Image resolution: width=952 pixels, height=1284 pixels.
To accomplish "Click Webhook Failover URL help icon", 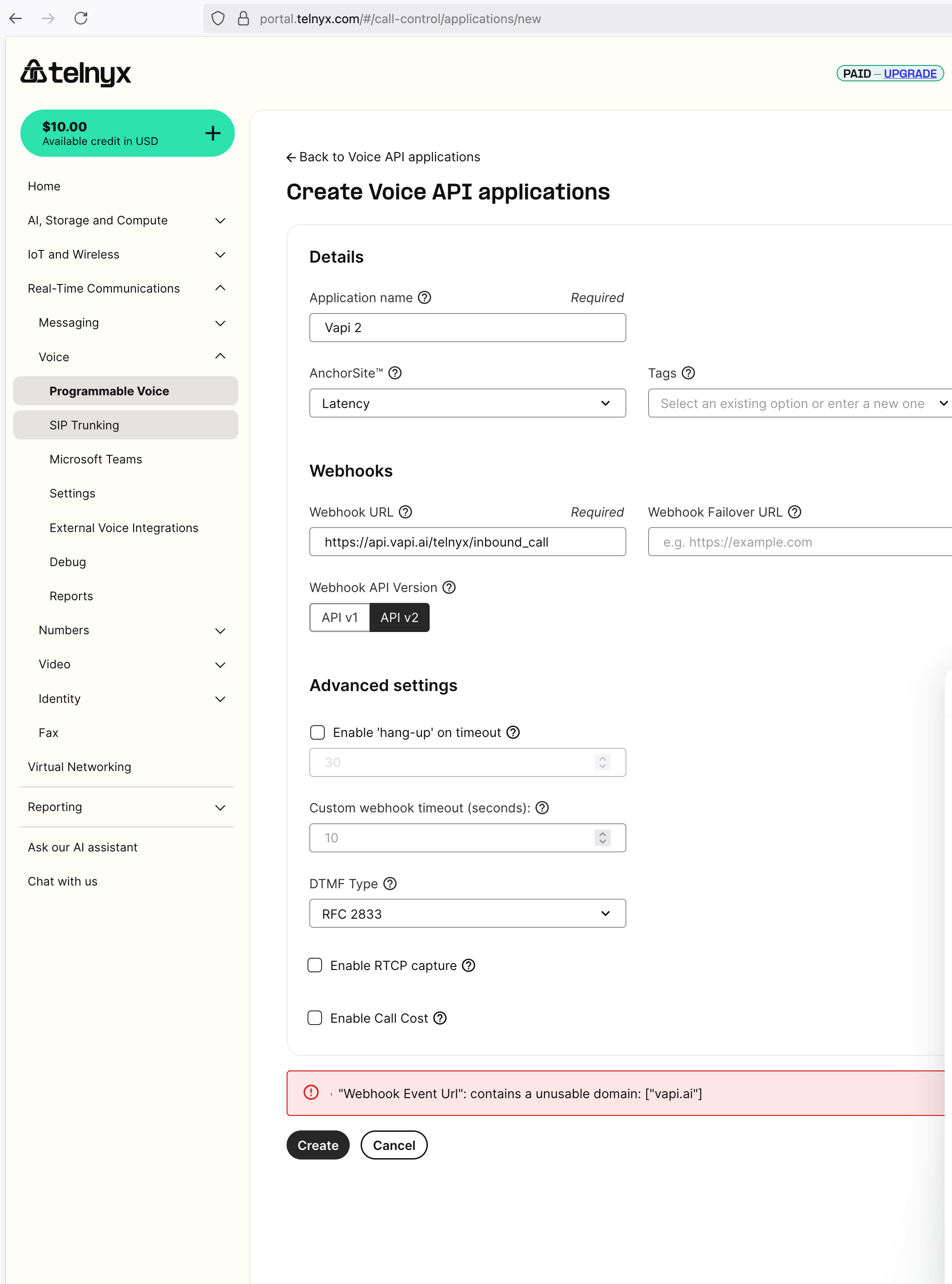I will point(795,512).
